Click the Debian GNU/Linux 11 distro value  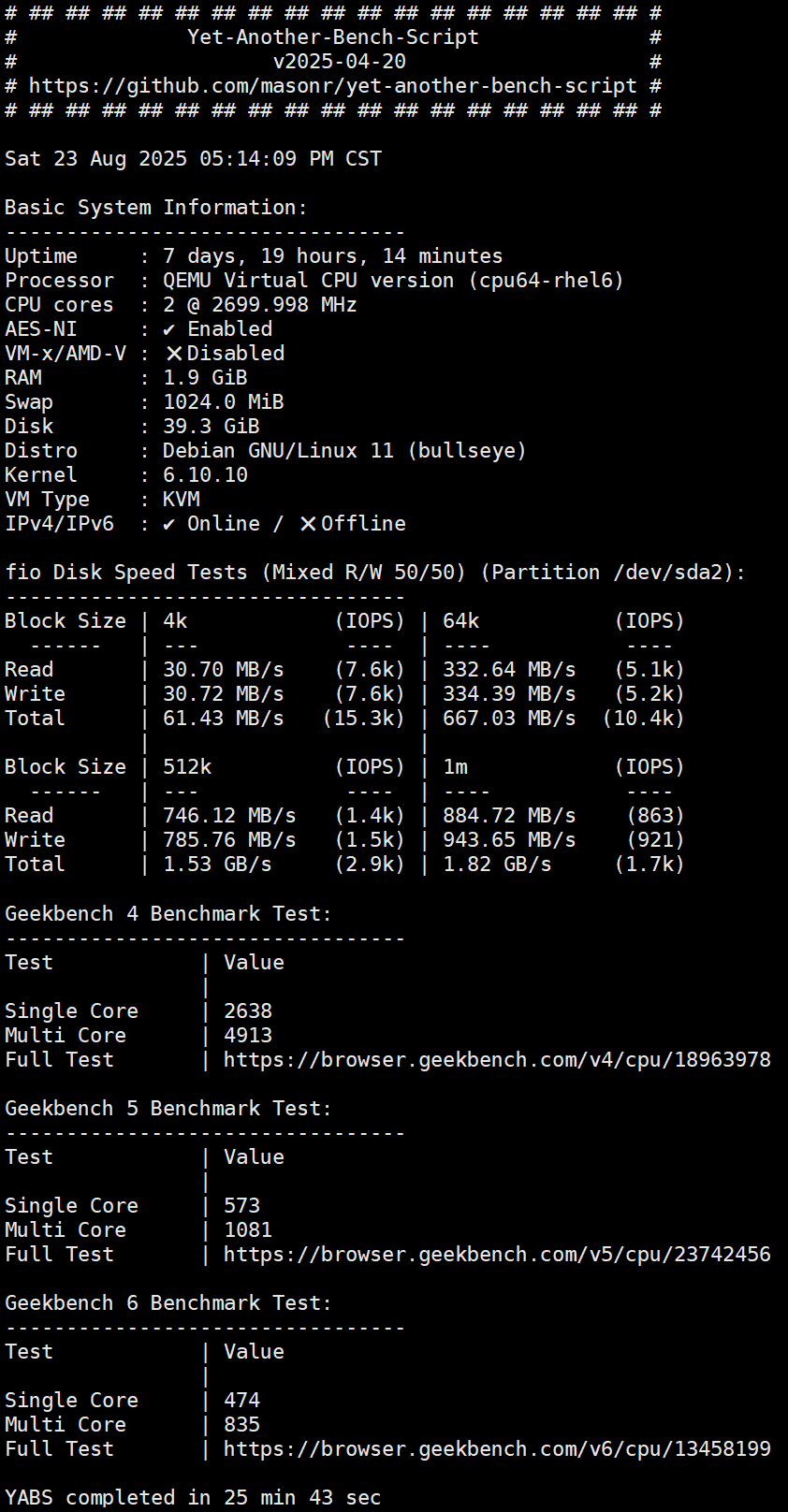point(344,451)
